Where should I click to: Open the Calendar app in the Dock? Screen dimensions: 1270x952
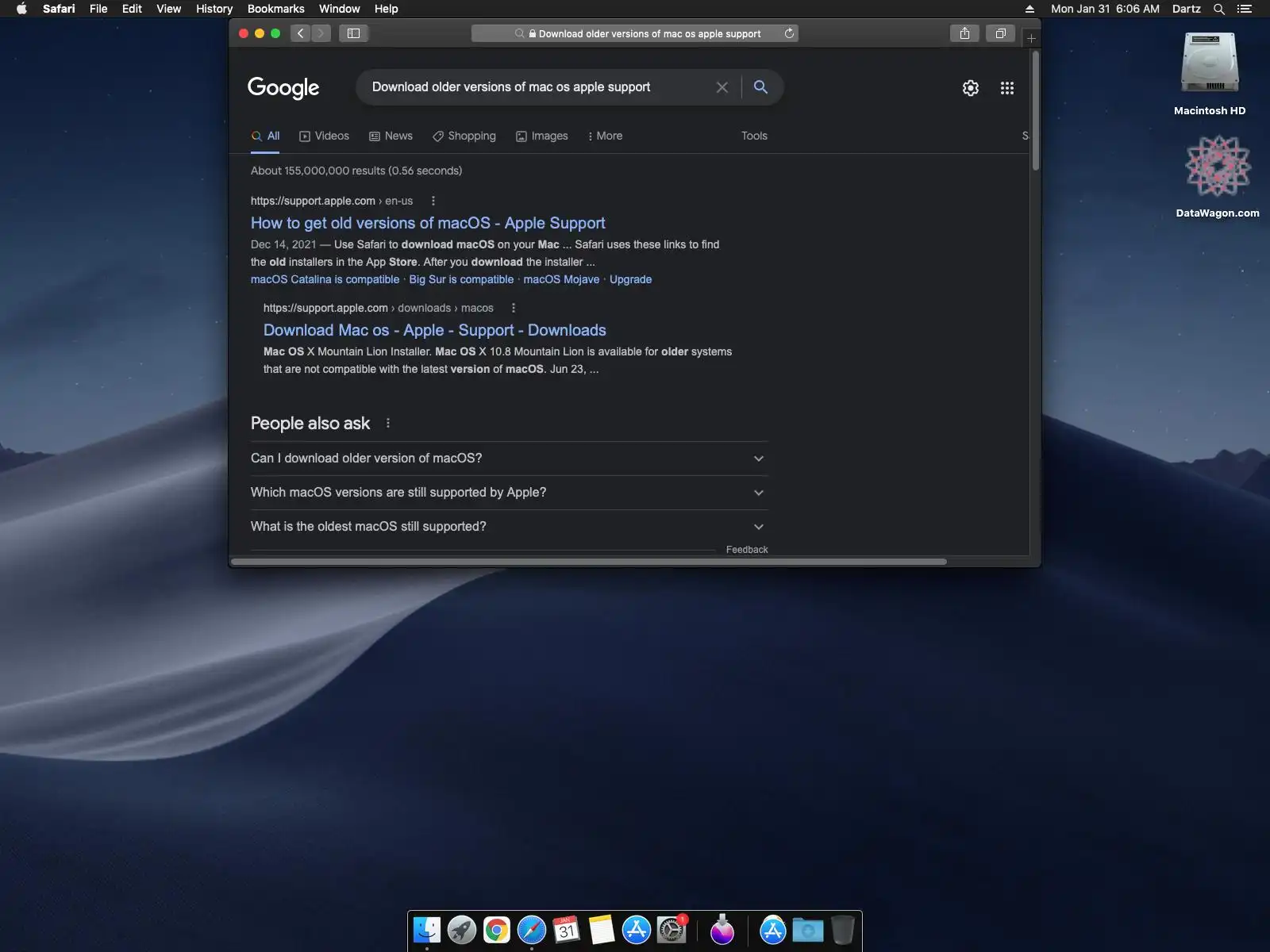(567, 929)
